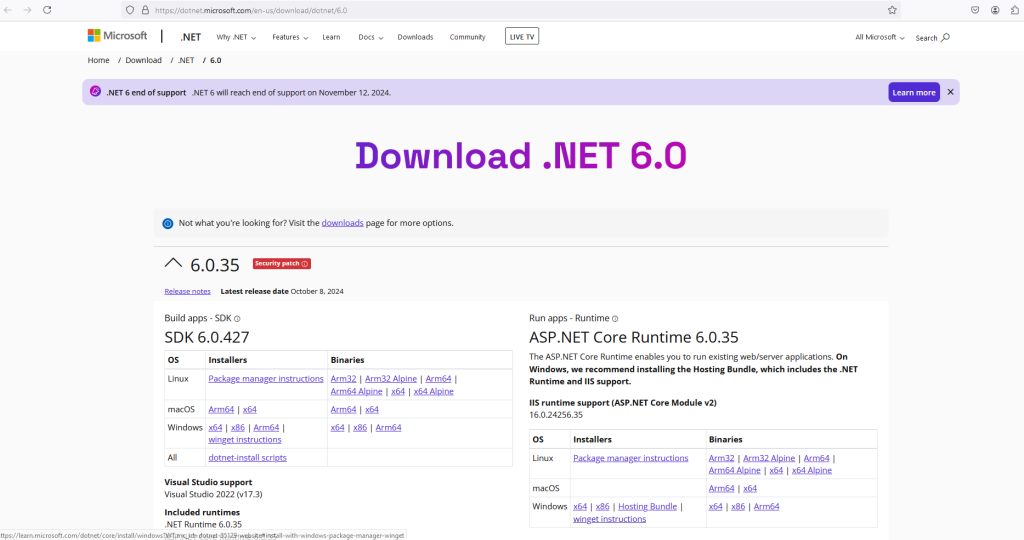Image resolution: width=1024 pixels, height=540 pixels.
Task: Click the padlock site security icon
Action: click(145, 10)
